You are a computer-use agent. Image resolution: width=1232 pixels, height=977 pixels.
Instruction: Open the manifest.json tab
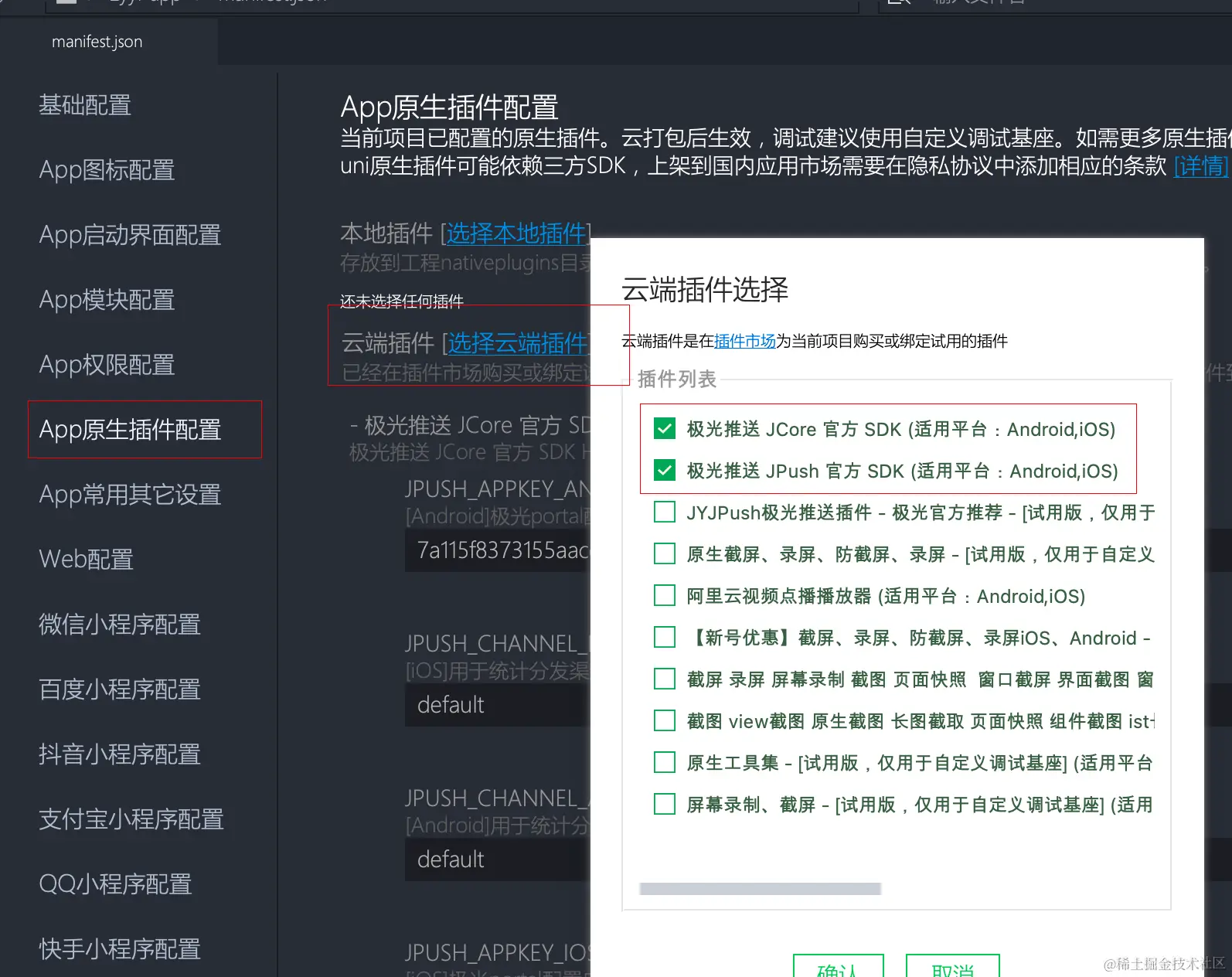pos(97,42)
